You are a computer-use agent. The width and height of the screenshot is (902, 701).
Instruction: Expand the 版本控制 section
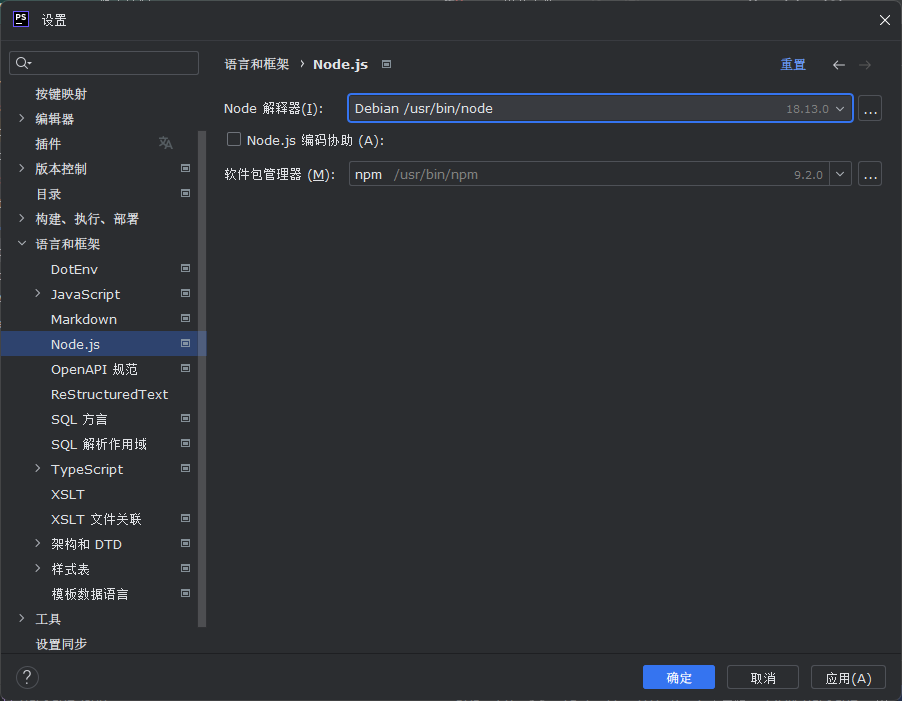click(22, 168)
